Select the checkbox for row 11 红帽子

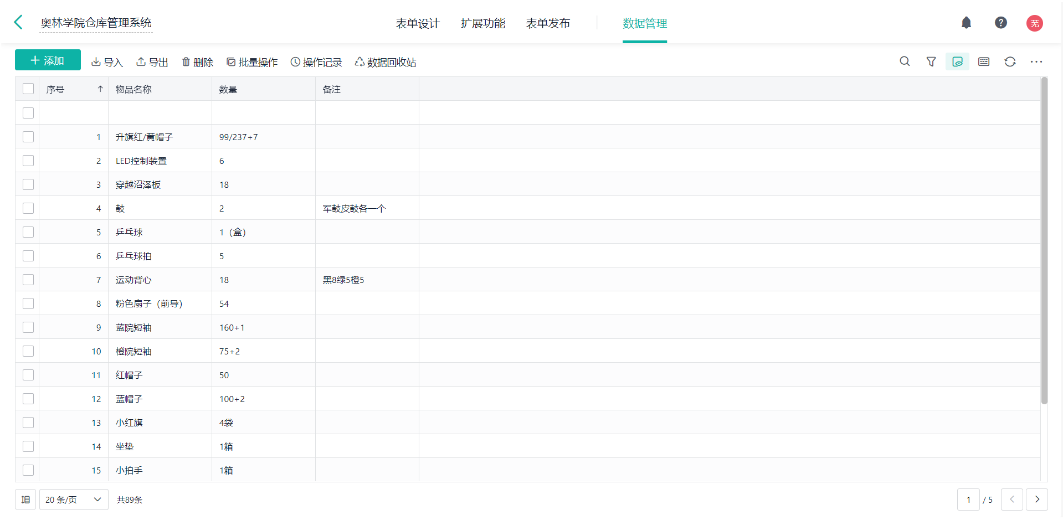pyautogui.click(x=28, y=375)
